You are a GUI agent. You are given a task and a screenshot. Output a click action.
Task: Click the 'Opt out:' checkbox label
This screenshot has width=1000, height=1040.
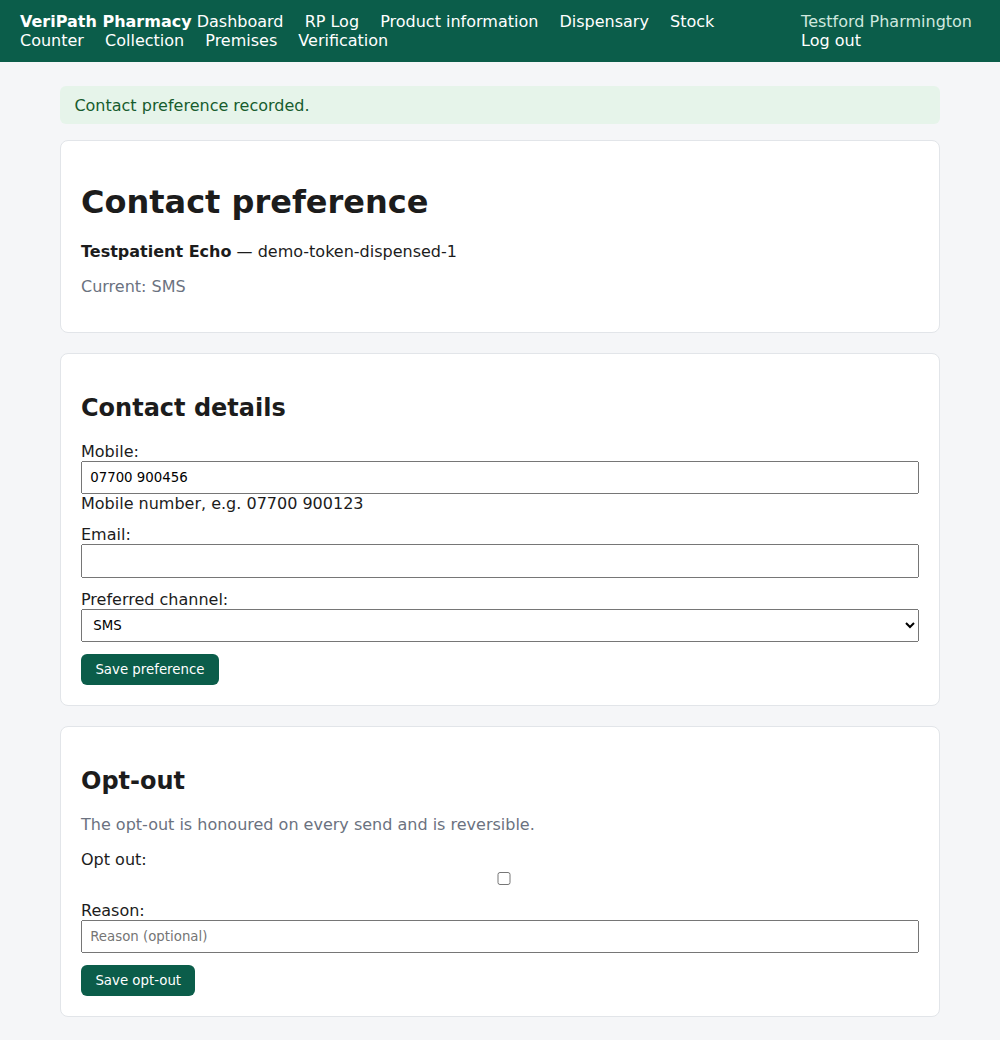point(113,860)
